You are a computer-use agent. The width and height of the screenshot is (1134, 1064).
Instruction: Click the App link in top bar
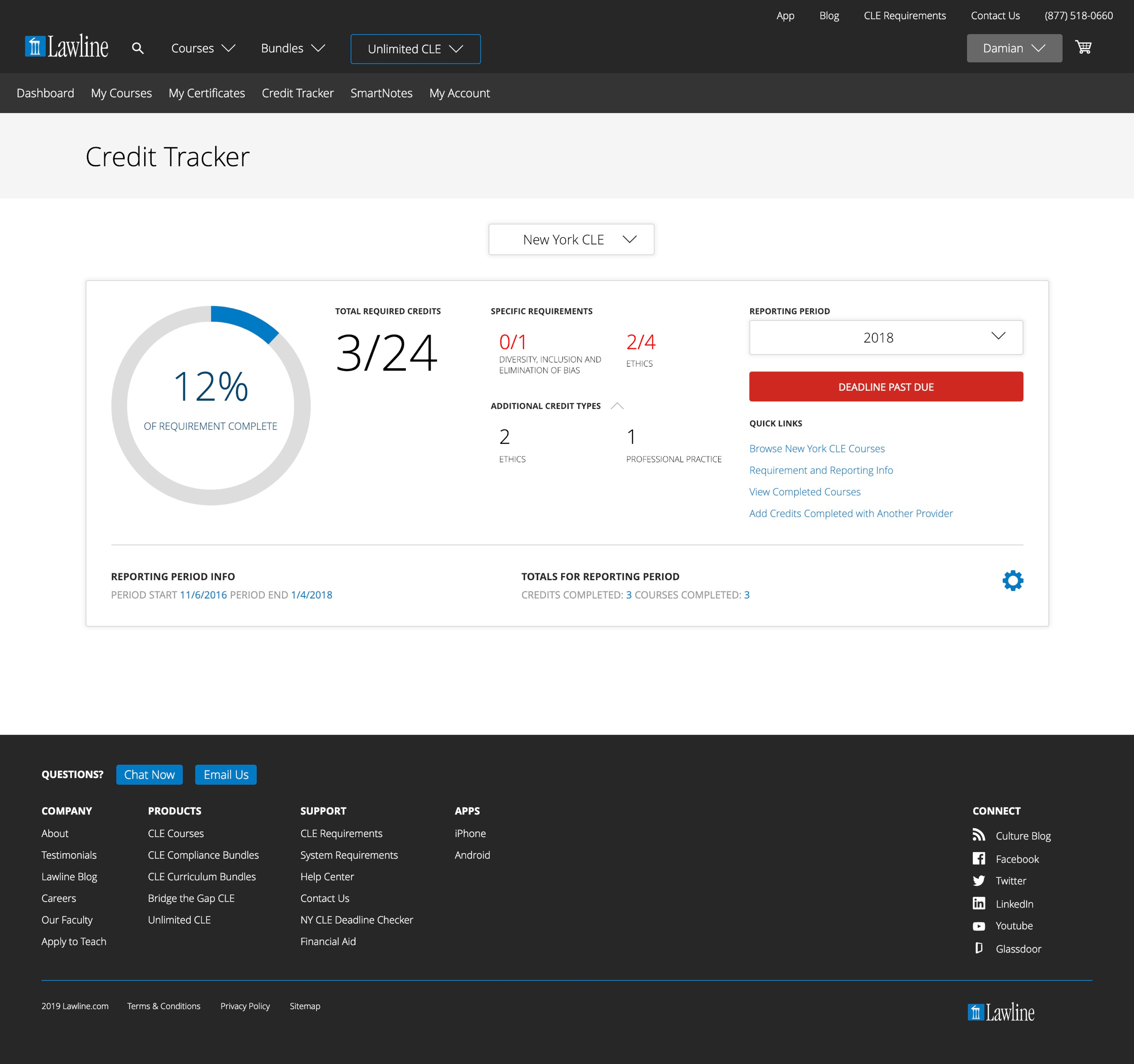click(785, 16)
